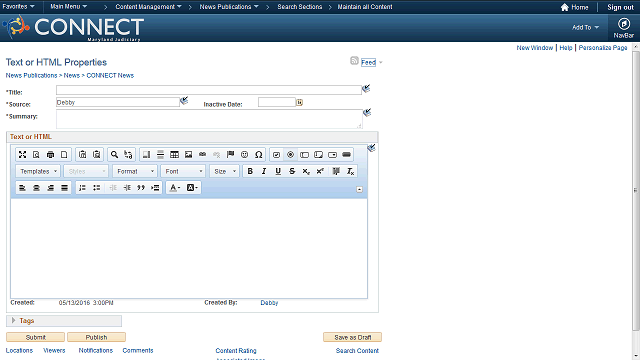
Task: Click the Anchor flag icon
Action: 230,155
